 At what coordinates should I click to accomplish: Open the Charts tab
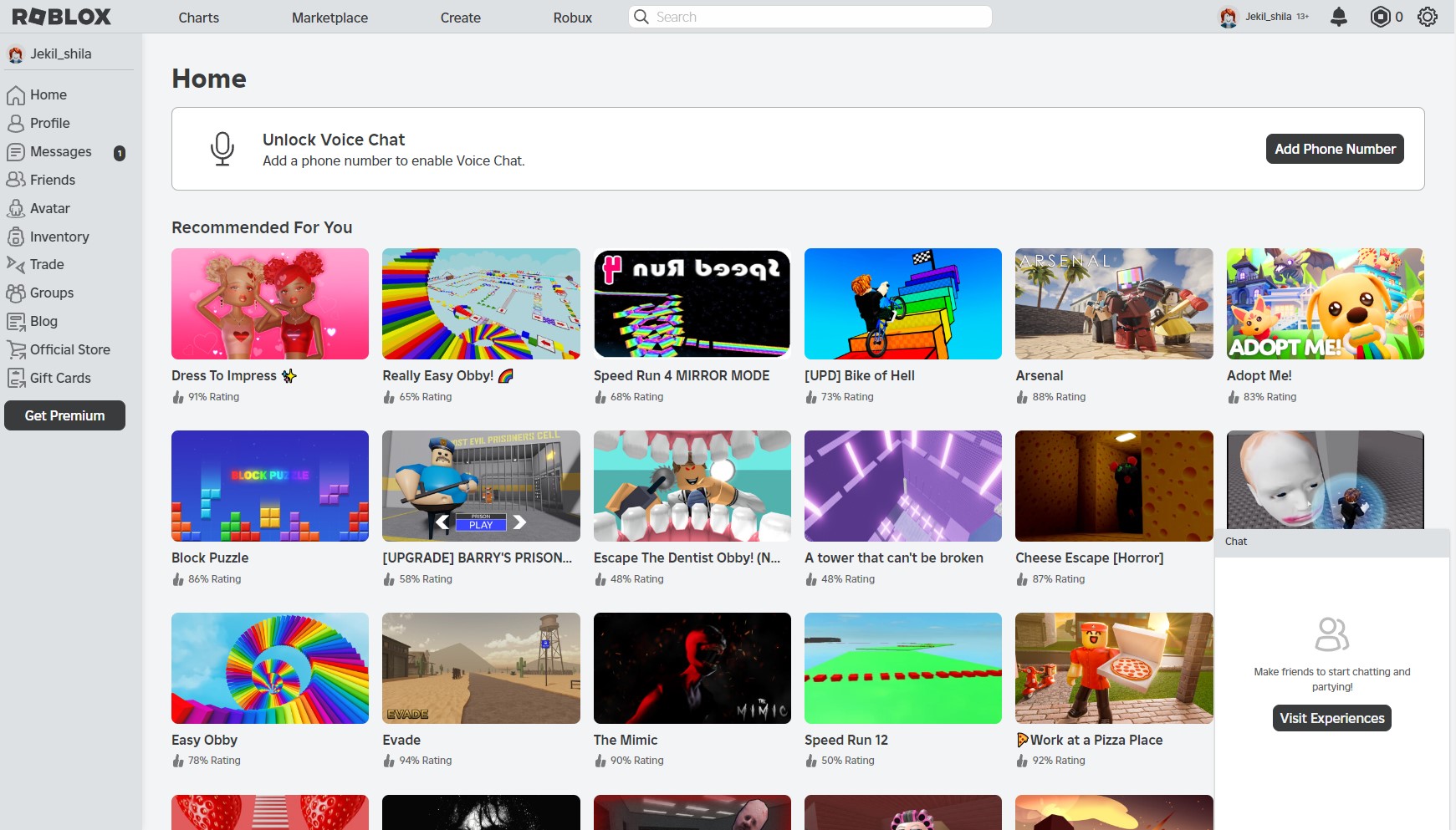pyautogui.click(x=199, y=18)
